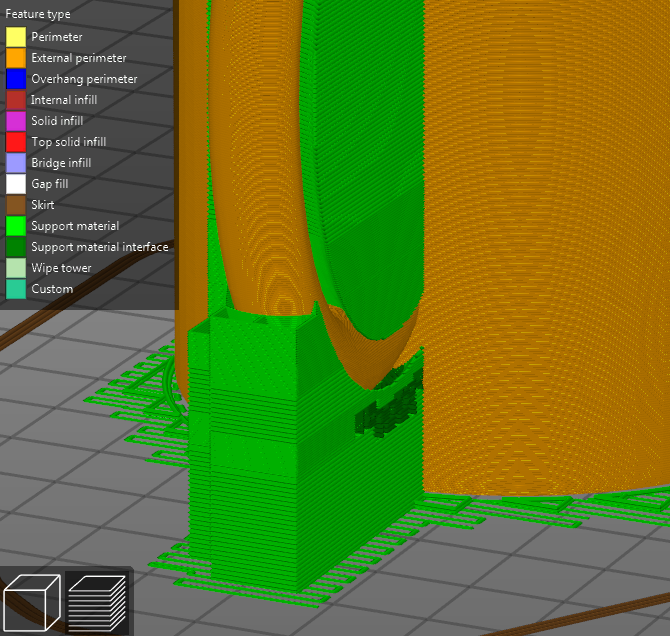Screen dimensions: 670x636
Task: Click the bright green Support material swatch
Action: click(x=16, y=226)
